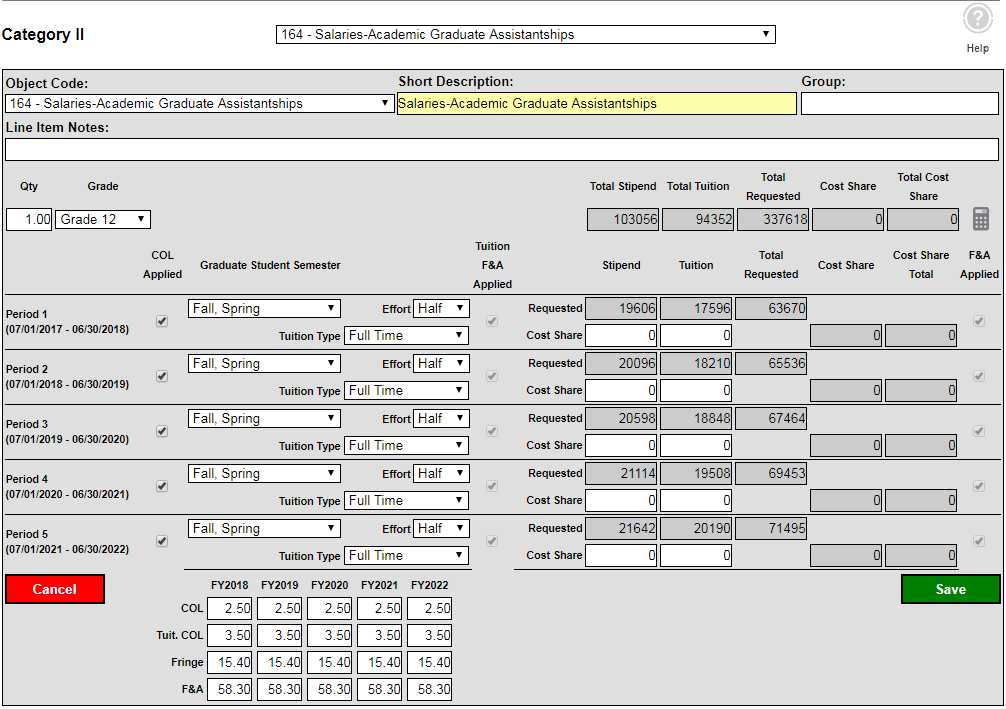1006x709 pixels.
Task: Click the FY2018 Fringe rate field
Action: [229, 661]
